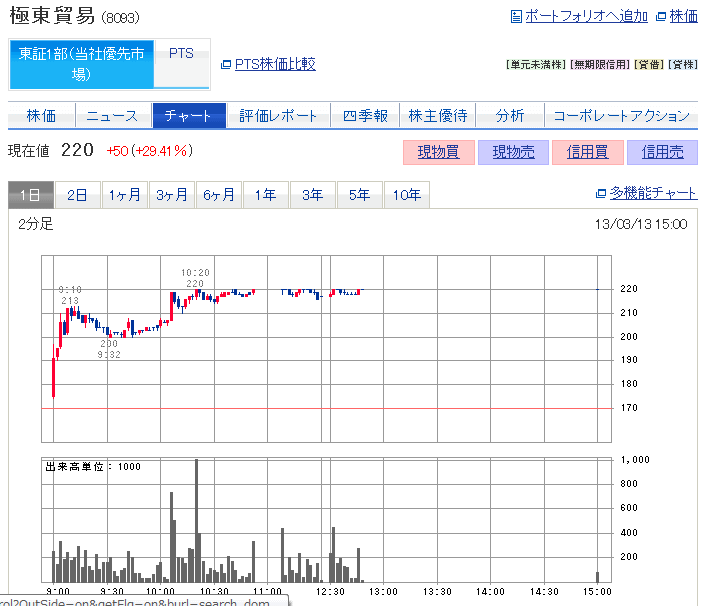Select the 1年 chart period
Screen dimensions: 707x606
(x=266, y=195)
